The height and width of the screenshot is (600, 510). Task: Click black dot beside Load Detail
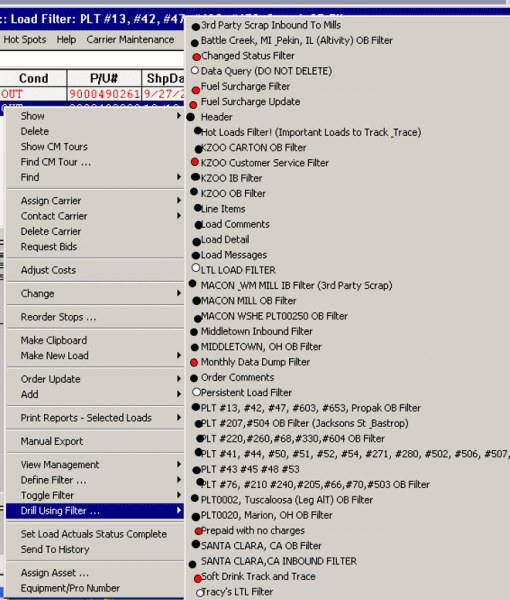click(x=196, y=241)
